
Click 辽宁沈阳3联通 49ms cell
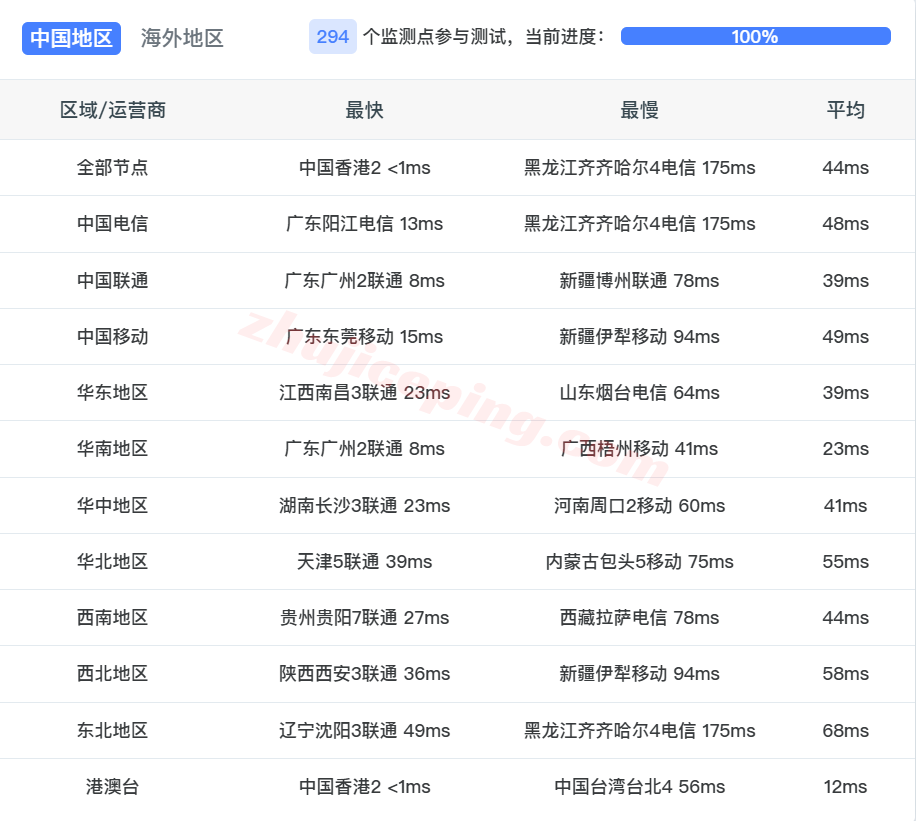coord(365,730)
